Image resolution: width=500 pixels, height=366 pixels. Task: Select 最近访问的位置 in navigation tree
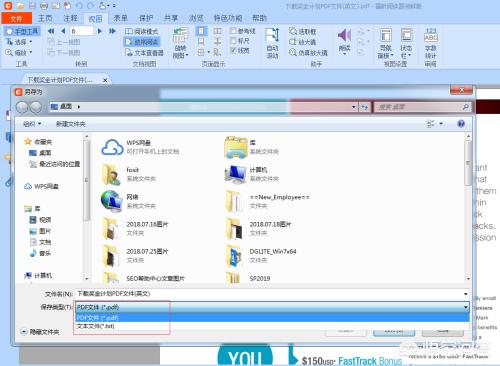(55, 164)
